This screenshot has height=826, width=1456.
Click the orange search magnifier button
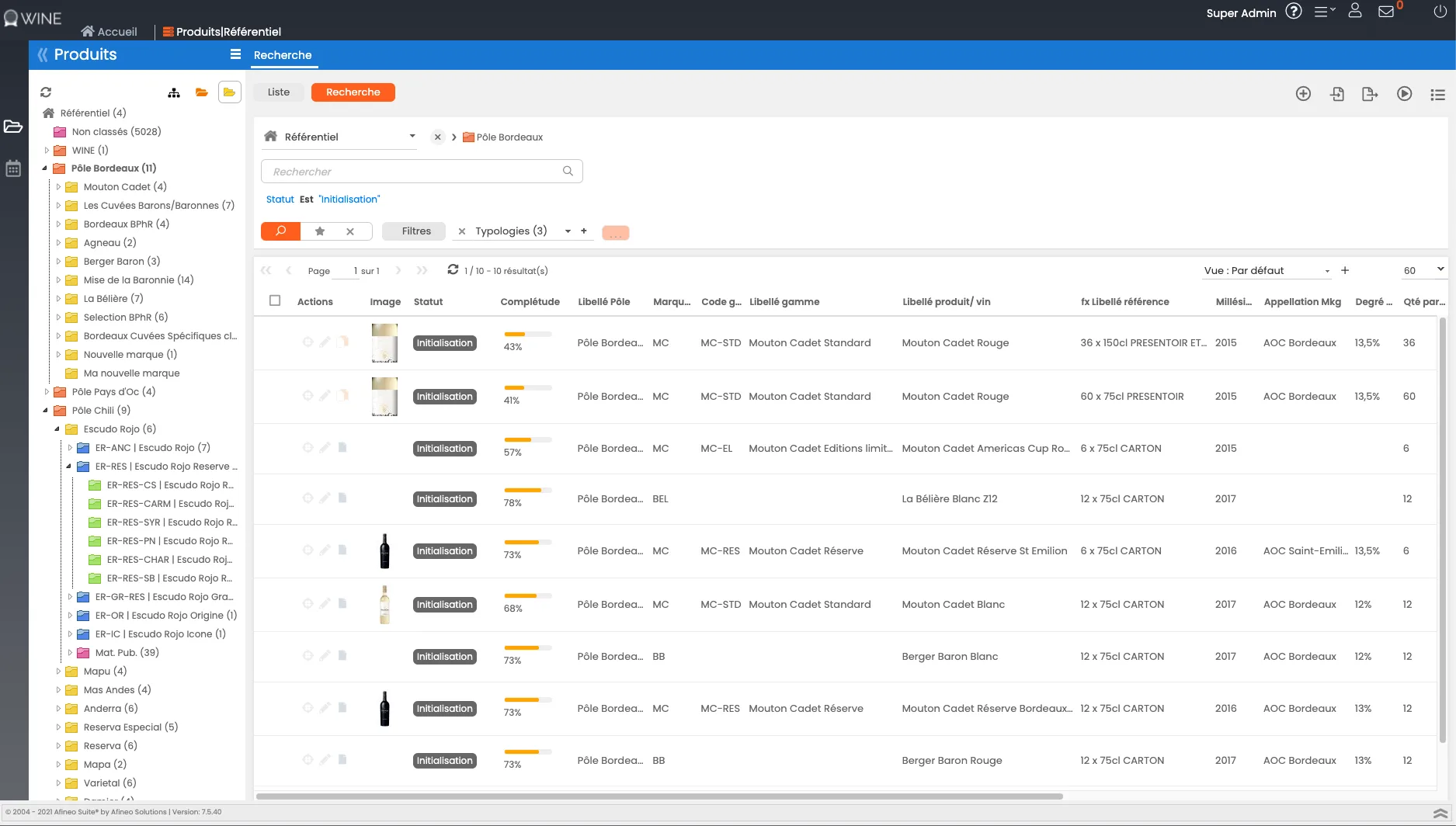pyautogui.click(x=280, y=231)
